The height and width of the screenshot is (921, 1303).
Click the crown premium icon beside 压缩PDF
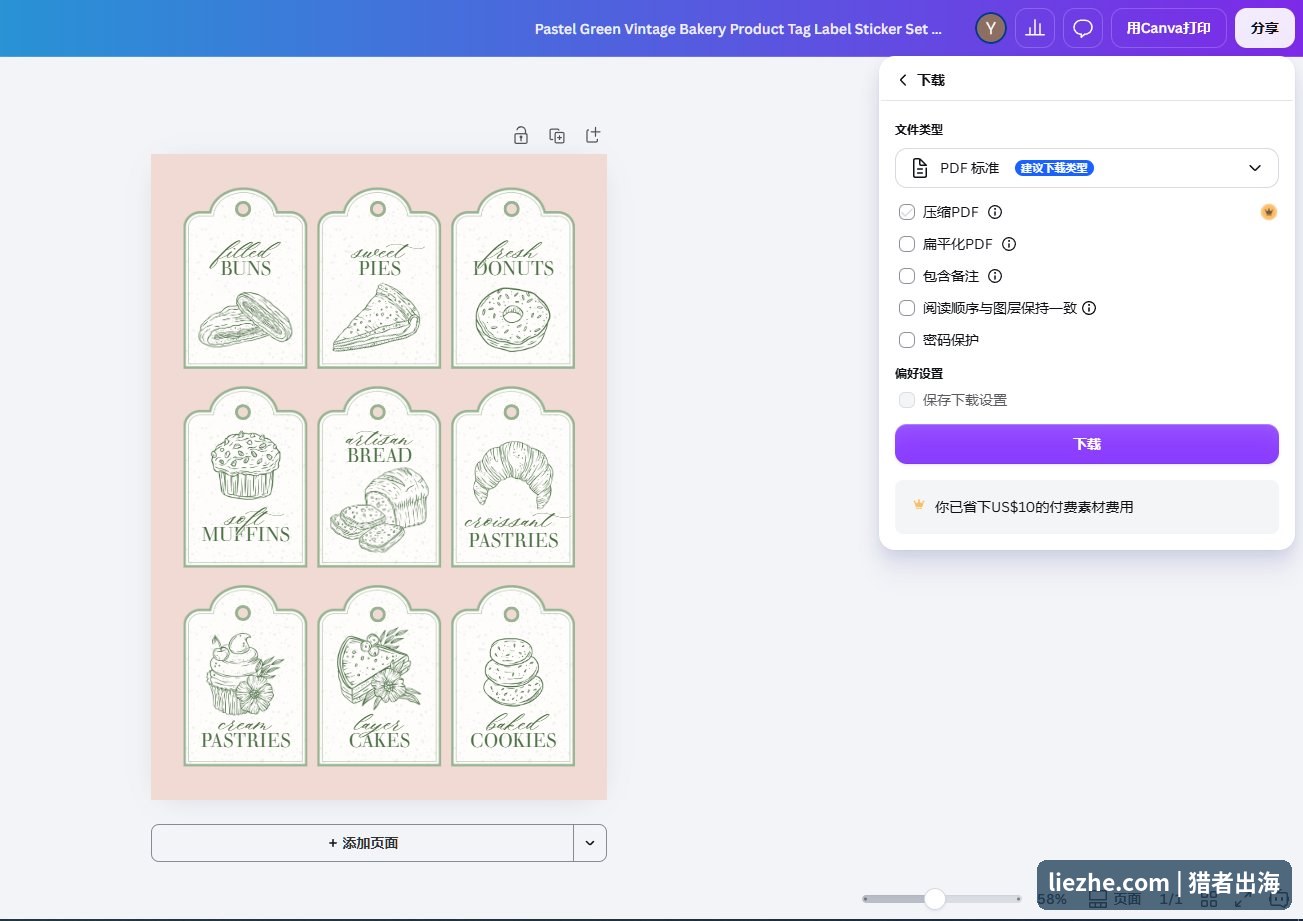[1269, 212]
